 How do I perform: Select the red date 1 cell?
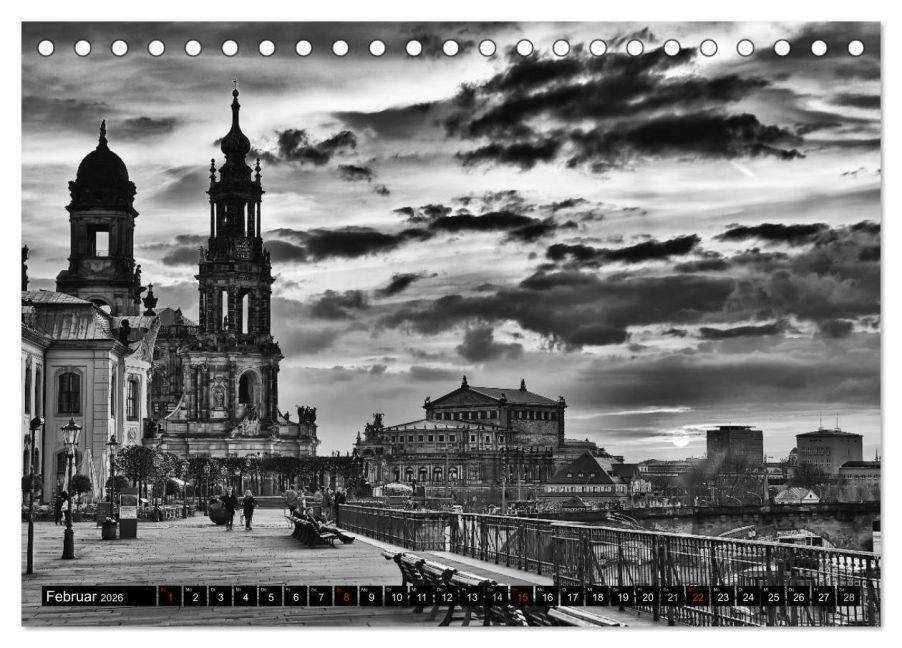170,596
